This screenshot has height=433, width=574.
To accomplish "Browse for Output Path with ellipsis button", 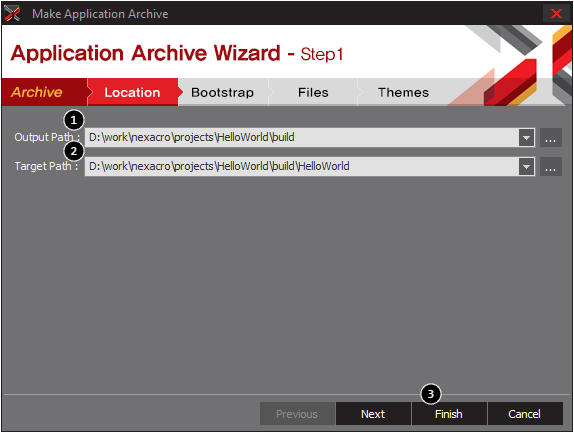I will tap(551, 138).
